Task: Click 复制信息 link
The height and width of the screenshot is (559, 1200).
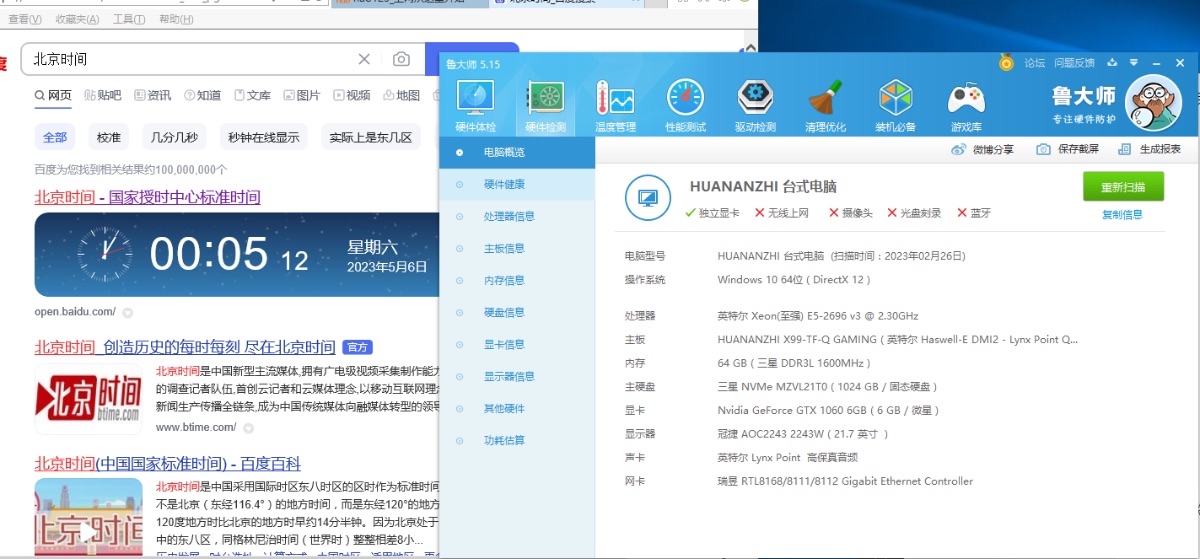Action: (1122, 214)
